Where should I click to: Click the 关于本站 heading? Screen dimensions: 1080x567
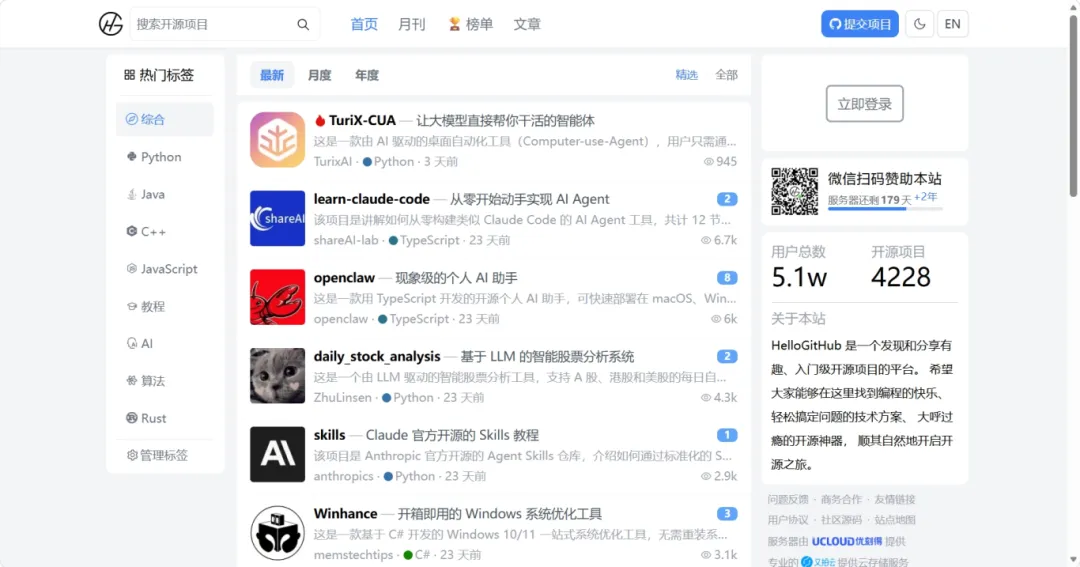pyautogui.click(x=798, y=319)
